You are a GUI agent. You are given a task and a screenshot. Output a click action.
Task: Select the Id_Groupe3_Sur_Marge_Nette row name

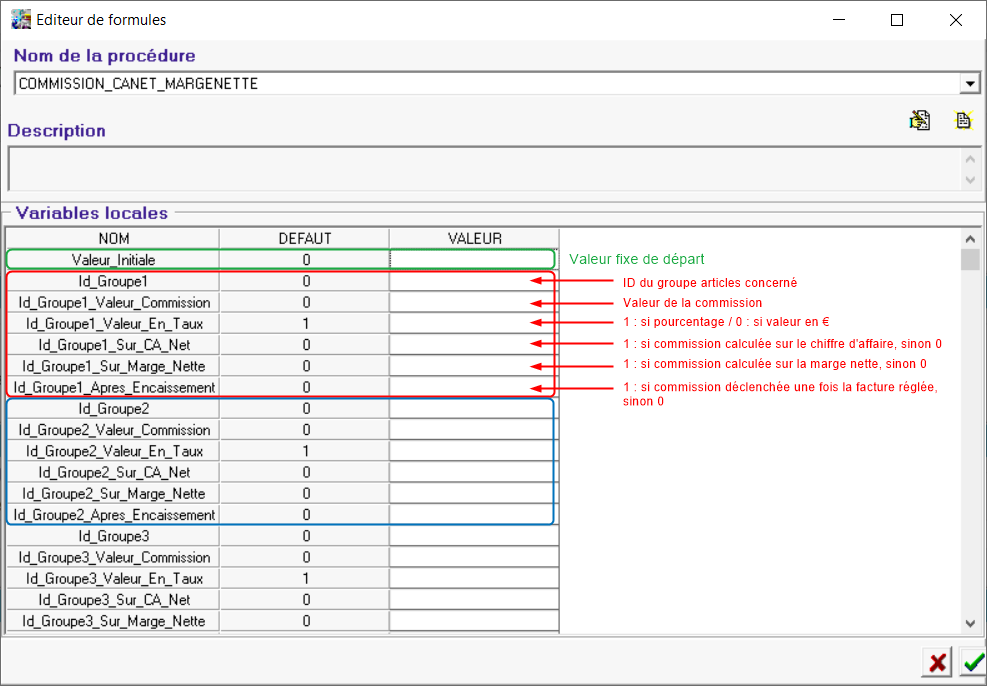(113, 621)
